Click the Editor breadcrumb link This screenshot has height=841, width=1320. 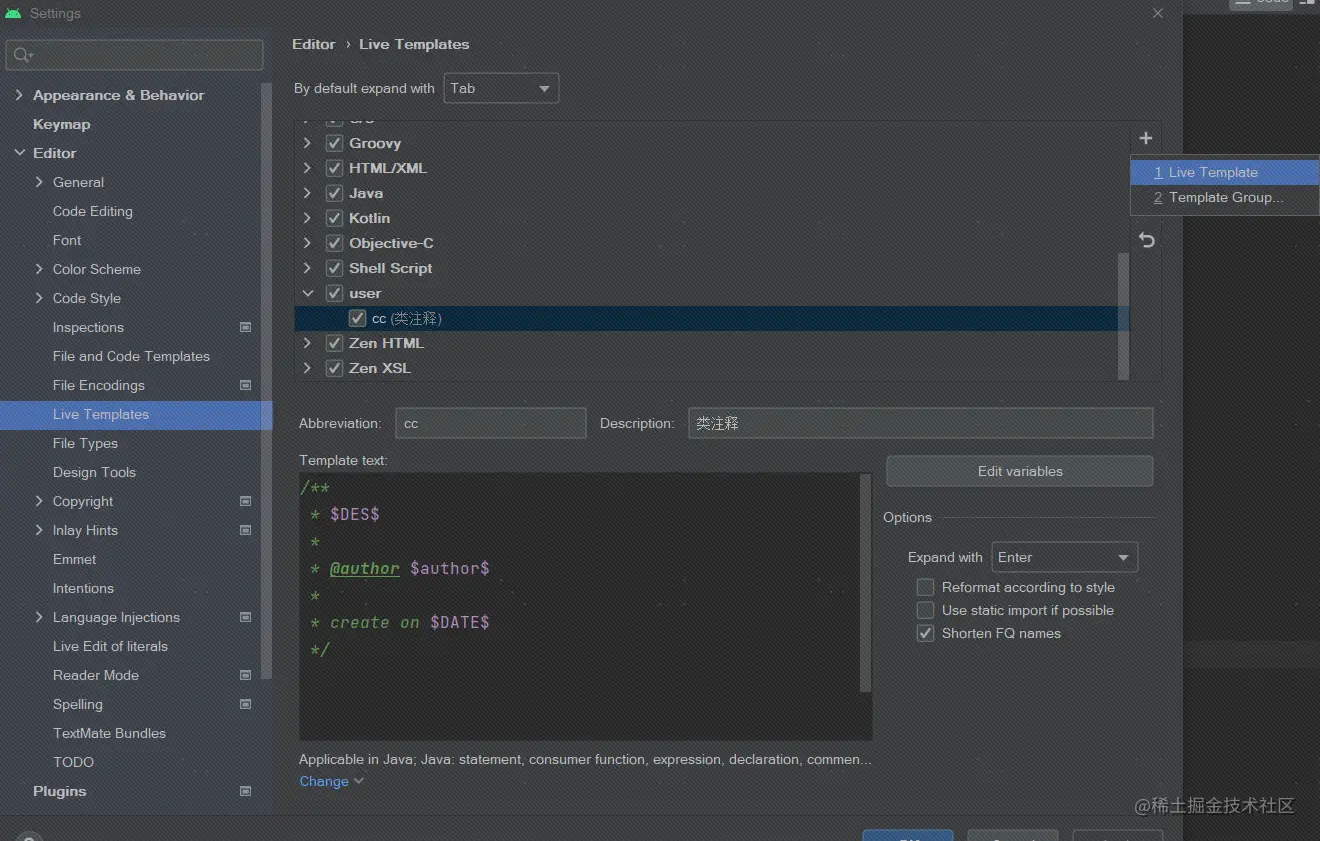314,44
